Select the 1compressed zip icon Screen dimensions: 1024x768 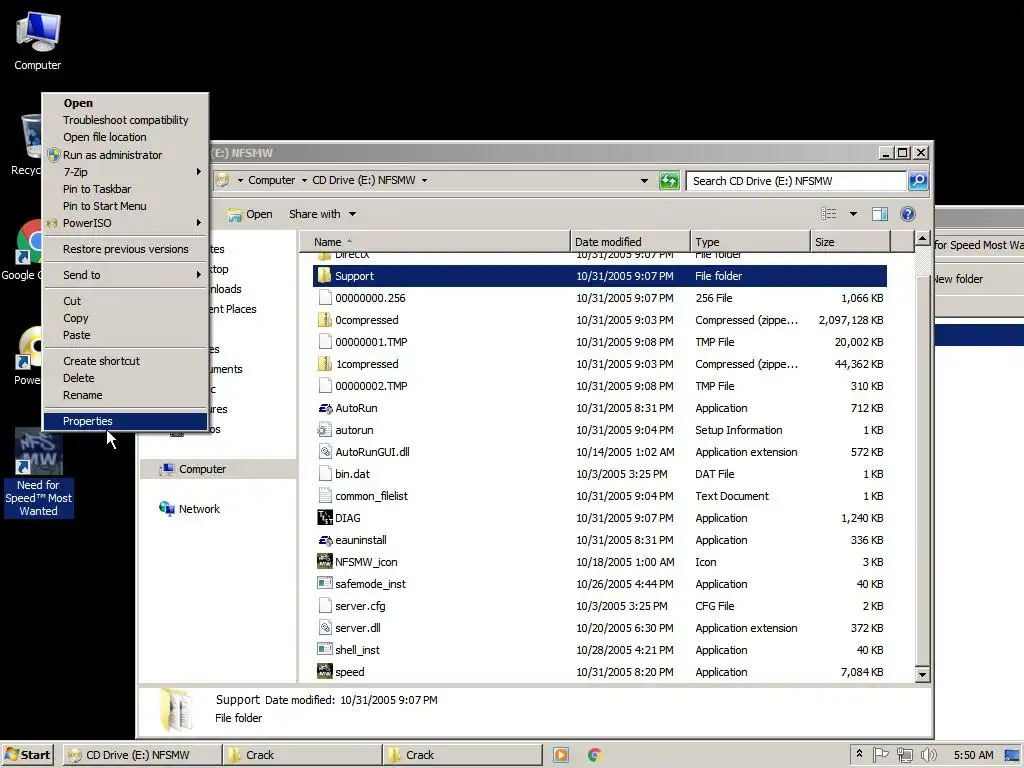point(325,364)
